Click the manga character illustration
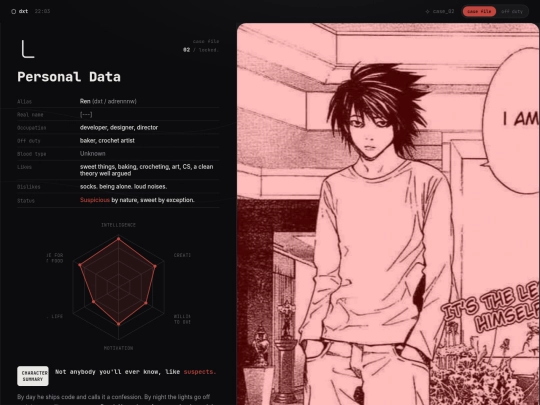The height and width of the screenshot is (405, 540). pyautogui.click(x=388, y=214)
